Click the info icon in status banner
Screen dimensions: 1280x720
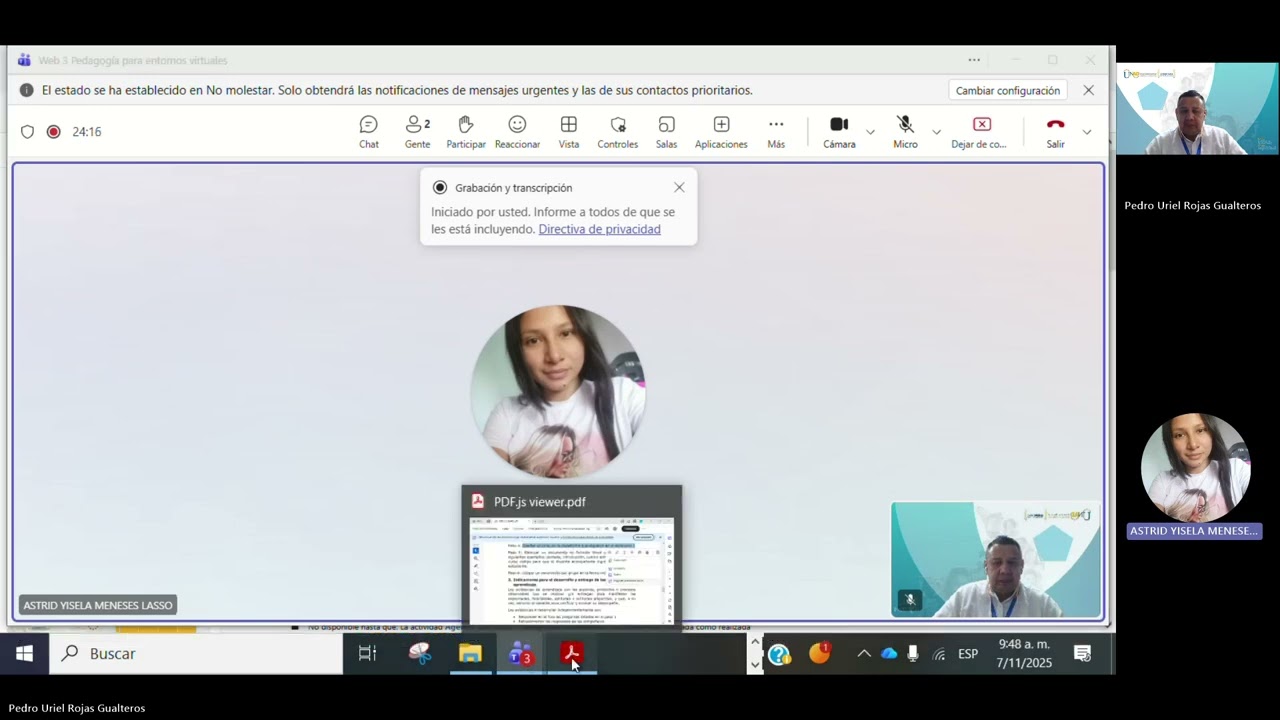click(x=27, y=90)
